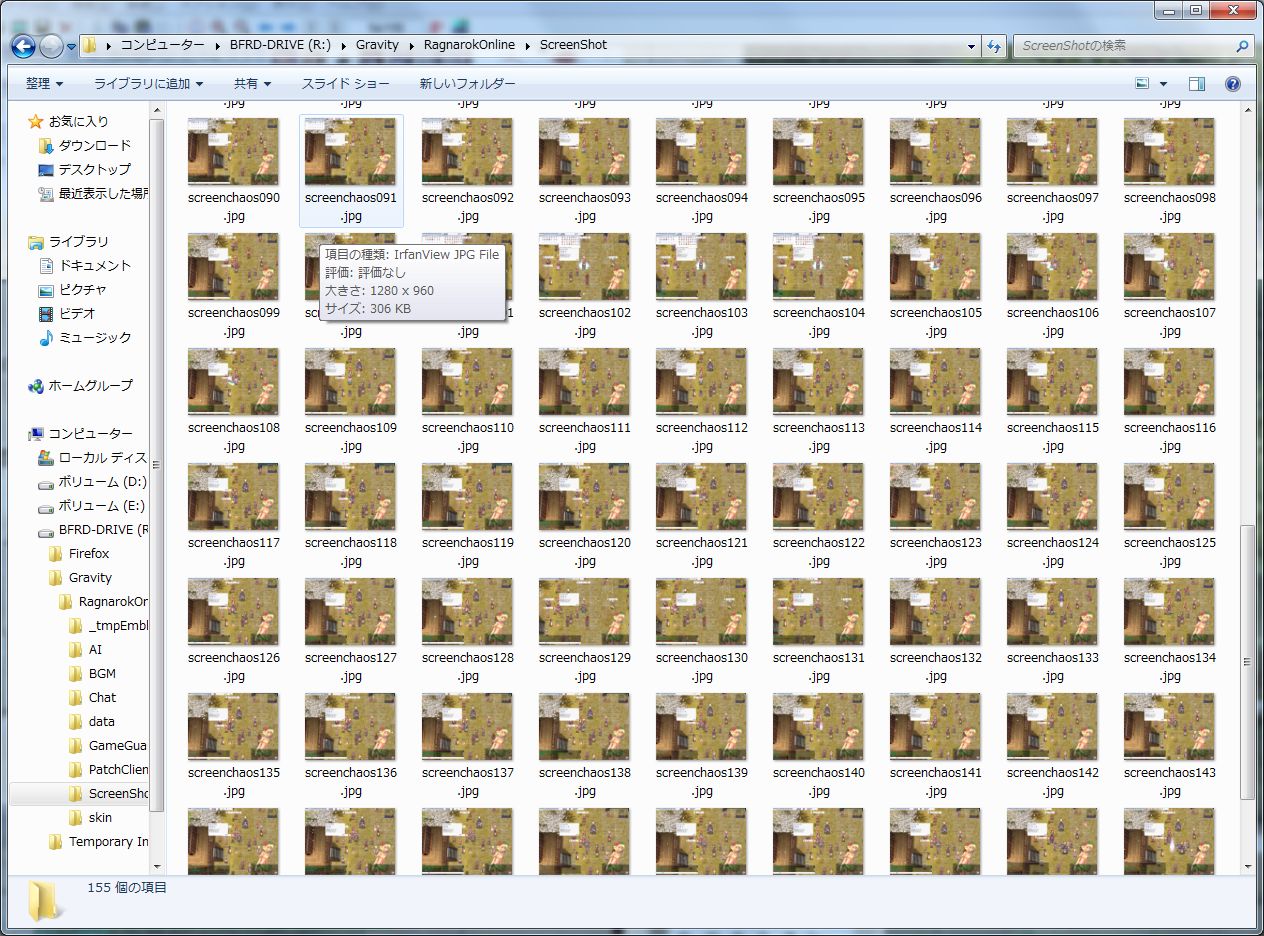The height and width of the screenshot is (936, 1264).
Task: Select thumbnail screenchaos112.jpg
Action: click(x=701, y=382)
